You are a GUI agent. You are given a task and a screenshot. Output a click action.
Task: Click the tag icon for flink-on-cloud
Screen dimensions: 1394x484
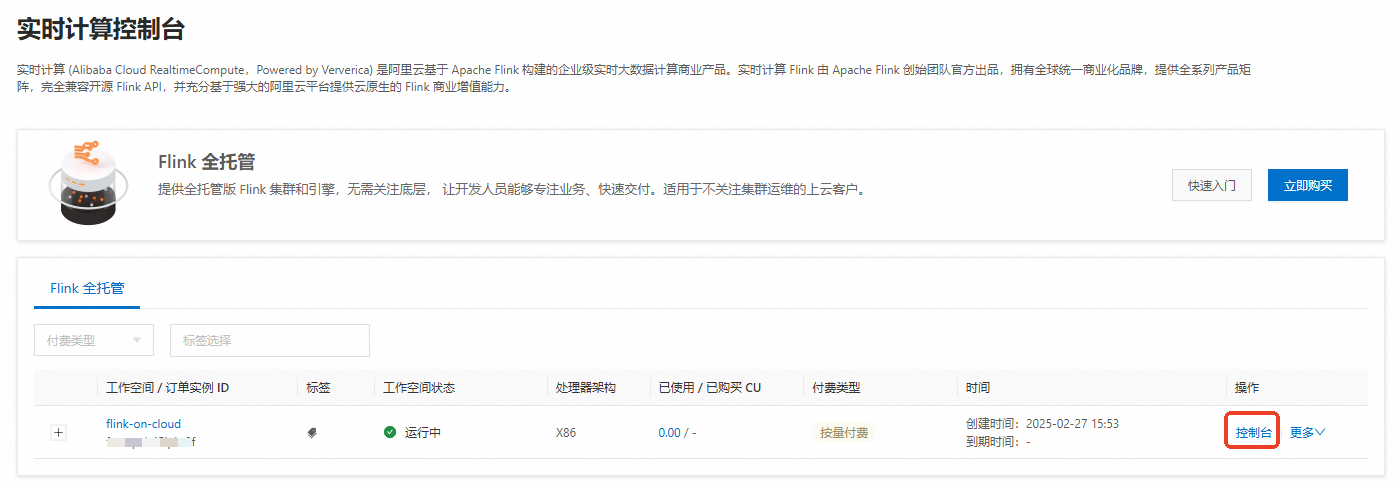pos(312,433)
